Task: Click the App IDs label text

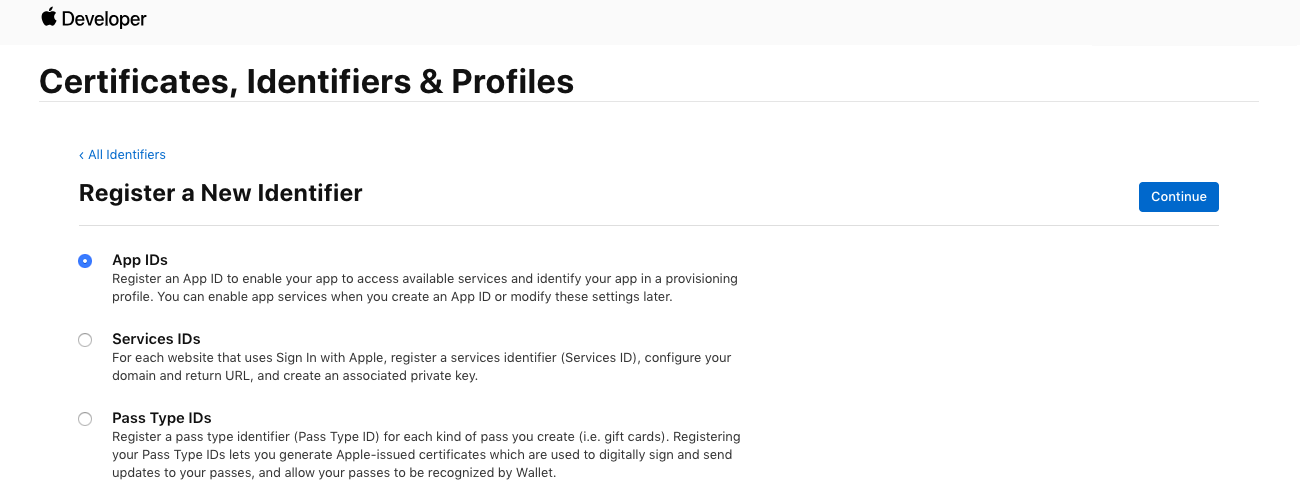Action: (x=140, y=260)
